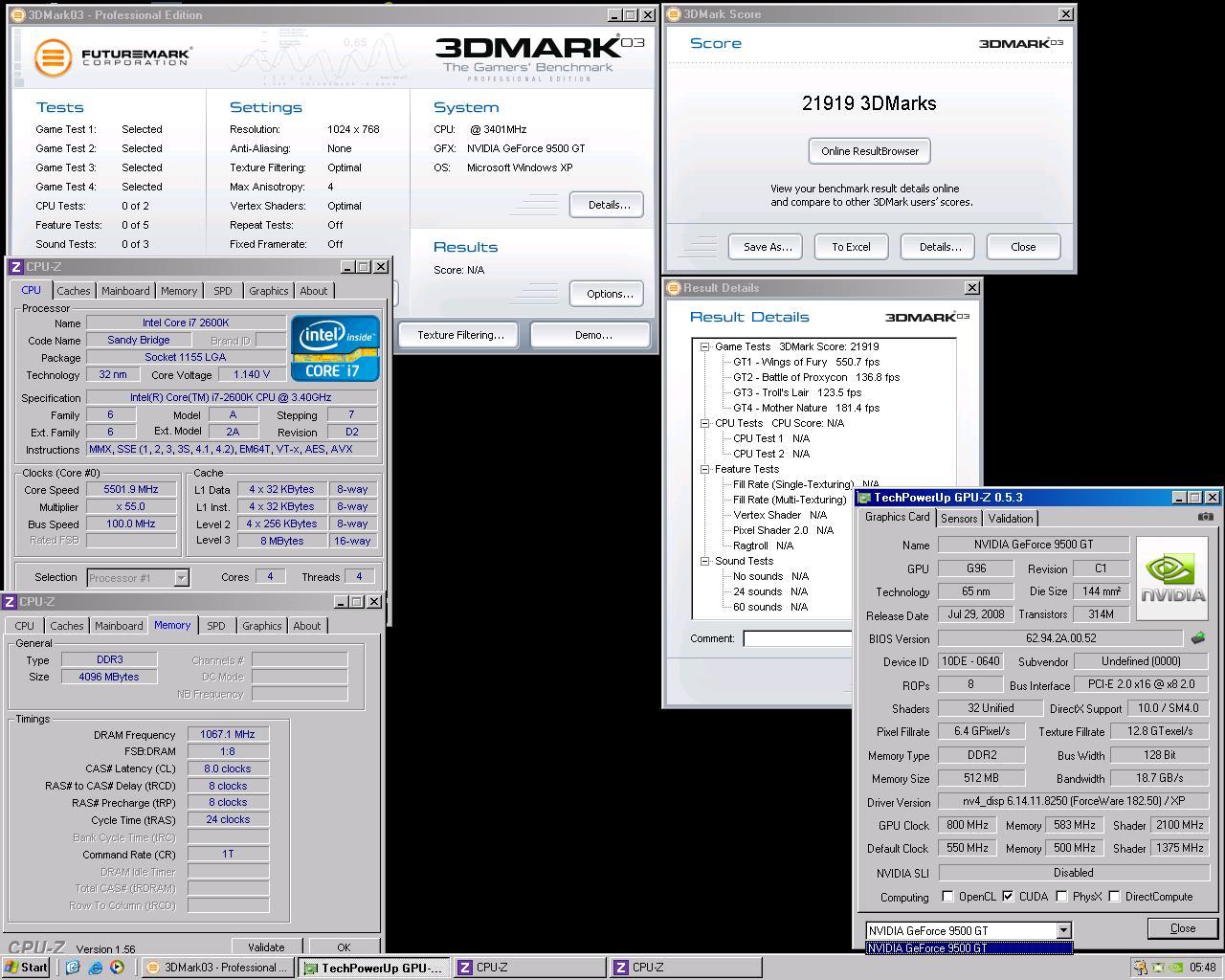The height and width of the screenshot is (980, 1225).
Task: Switch to first CPU-Z taskbar button
Action: pos(529,968)
